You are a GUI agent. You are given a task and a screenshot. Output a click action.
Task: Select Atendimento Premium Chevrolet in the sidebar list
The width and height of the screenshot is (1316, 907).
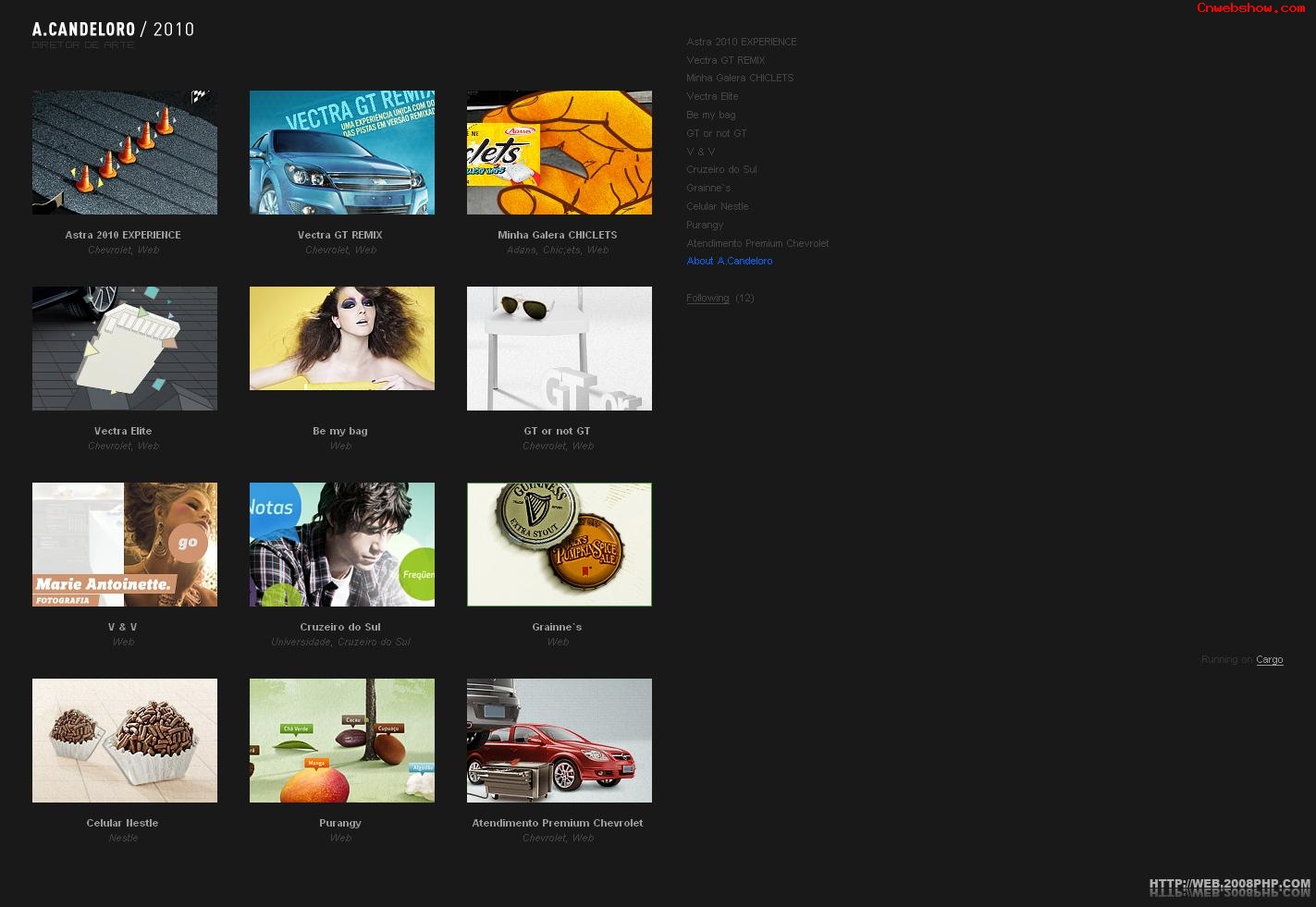[x=757, y=243]
